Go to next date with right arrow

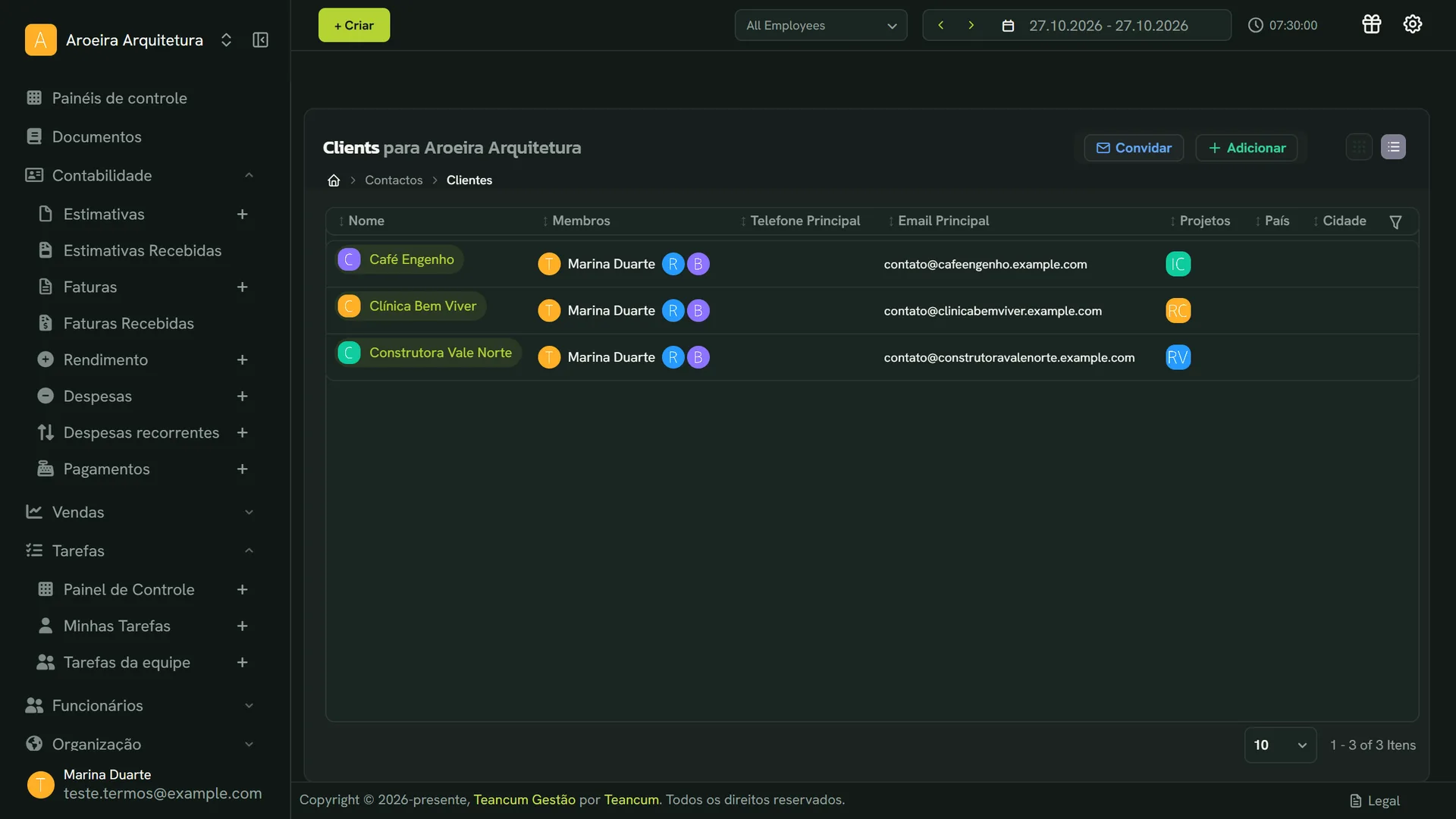pyautogui.click(x=971, y=25)
